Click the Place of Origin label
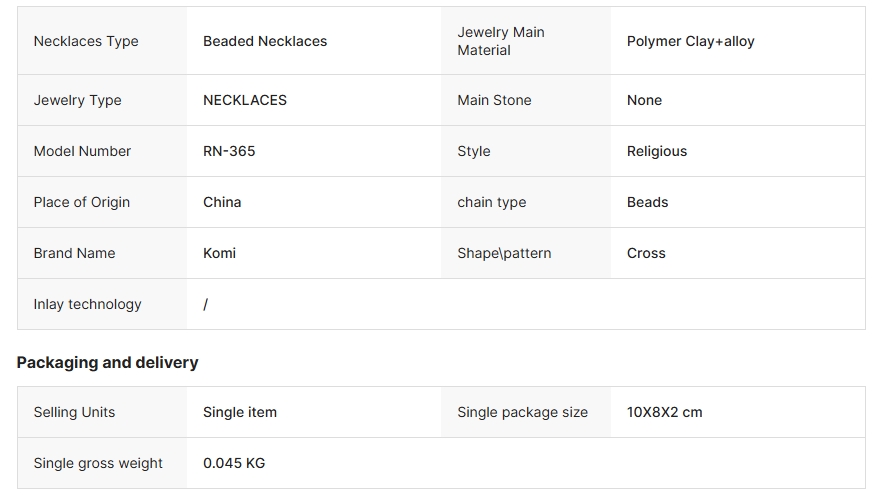 pyautogui.click(x=82, y=202)
